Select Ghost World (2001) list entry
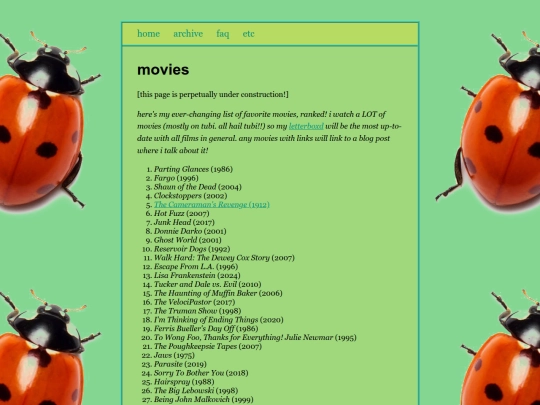Image resolution: width=540 pixels, height=405 pixels. (188, 240)
